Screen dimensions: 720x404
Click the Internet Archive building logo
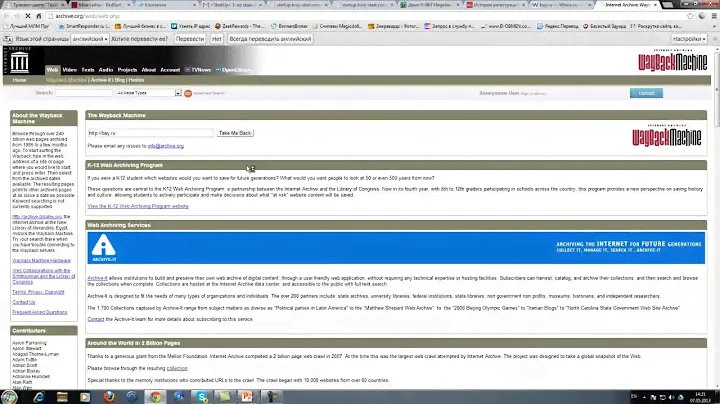(21, 66)
